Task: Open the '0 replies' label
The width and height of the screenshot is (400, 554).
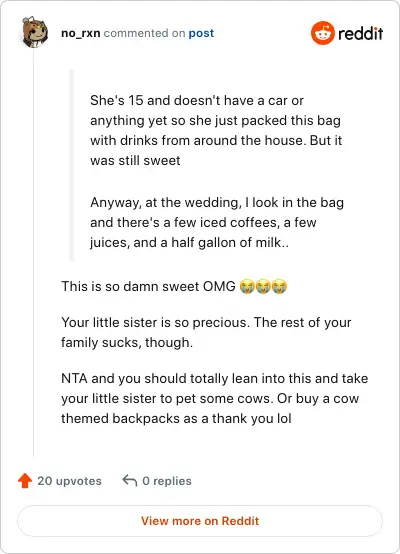Action: (167, 481)
